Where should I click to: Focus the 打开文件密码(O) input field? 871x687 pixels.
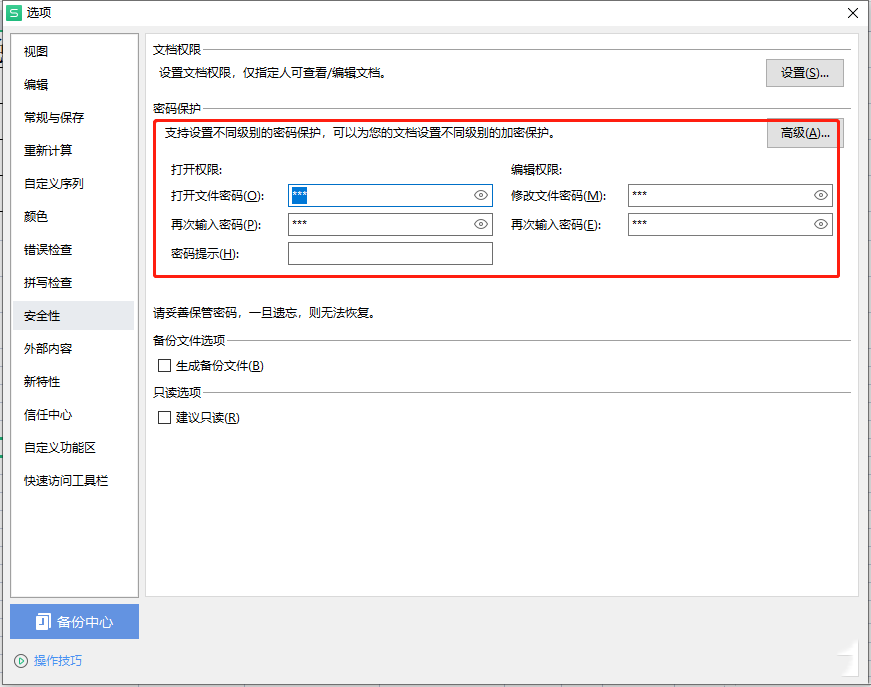390,195
